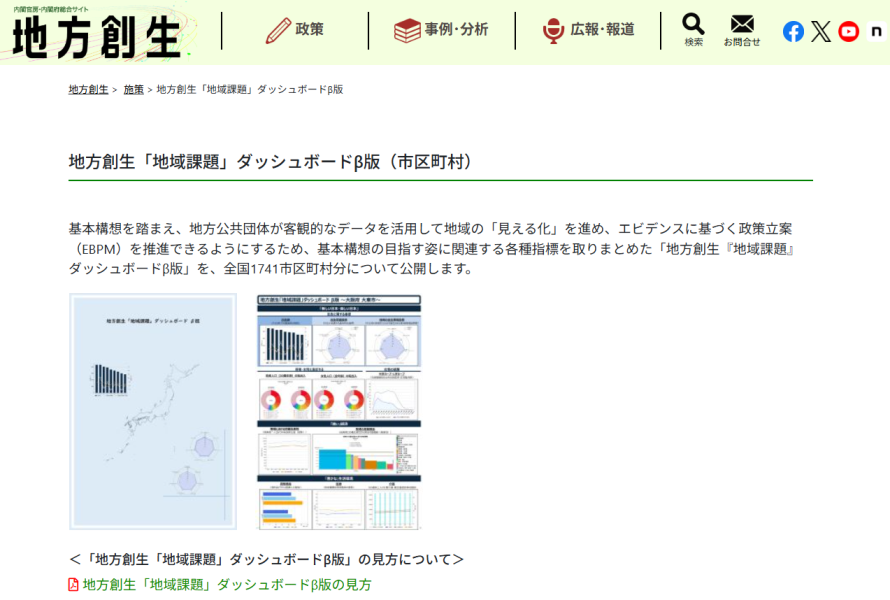Open the ダッシュボードβ版の見方 PDF link

pyautogui.click(x=224, y=586)
